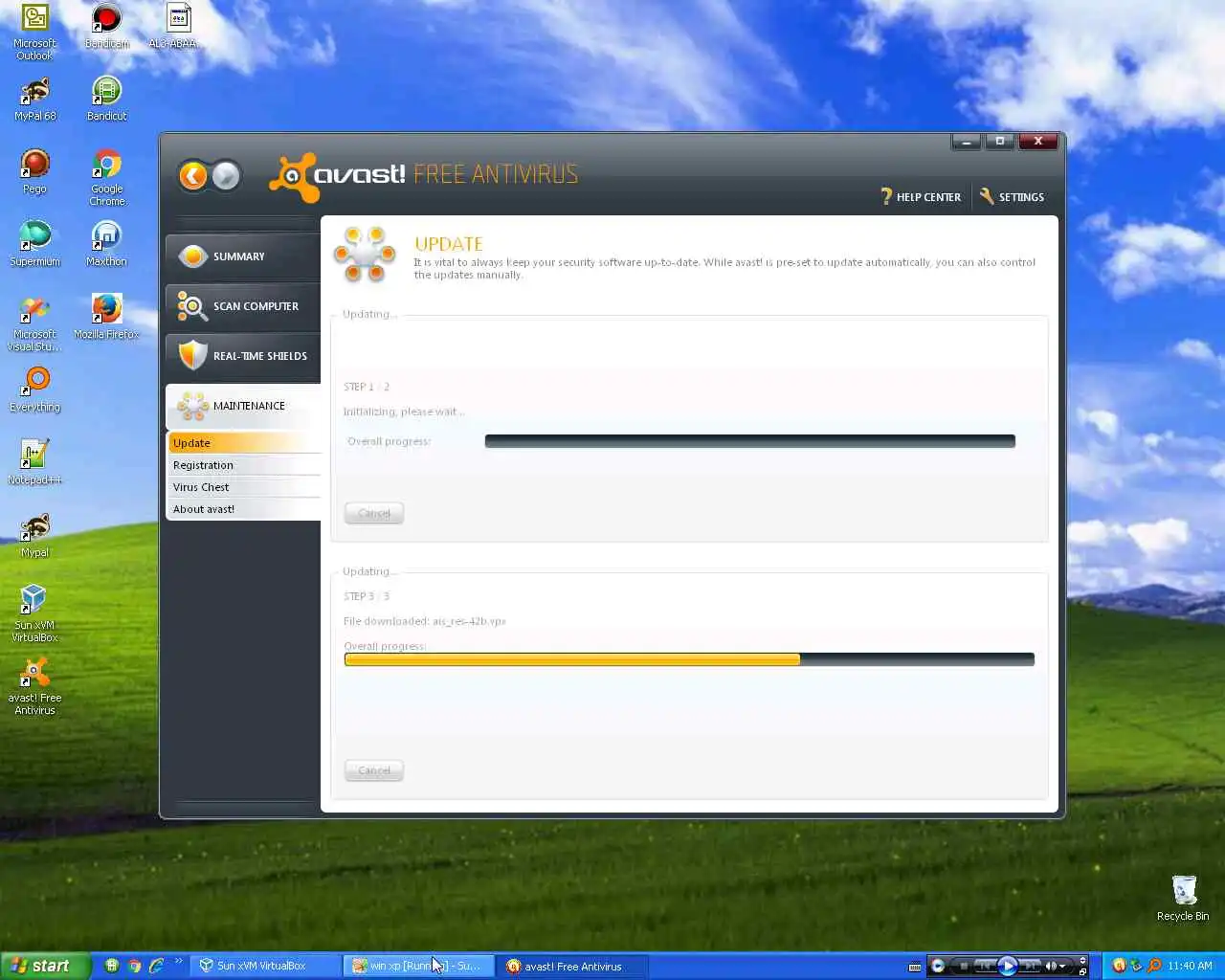Open the Summary section
This screenshot has height=980, width=1225.
coord(242,256)
